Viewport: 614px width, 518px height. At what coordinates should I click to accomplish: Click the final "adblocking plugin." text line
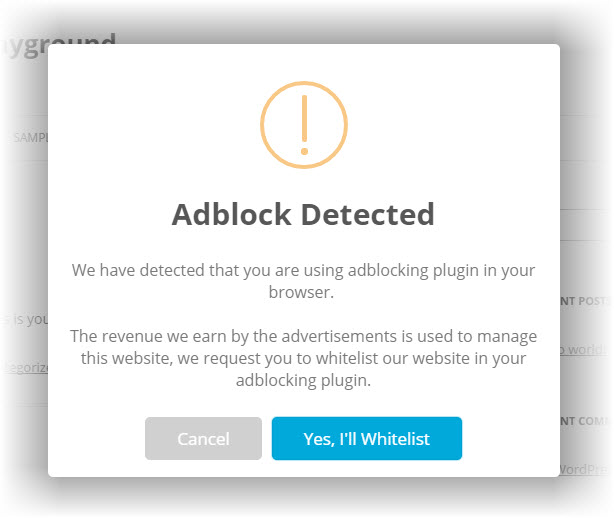tap(303, 380)
